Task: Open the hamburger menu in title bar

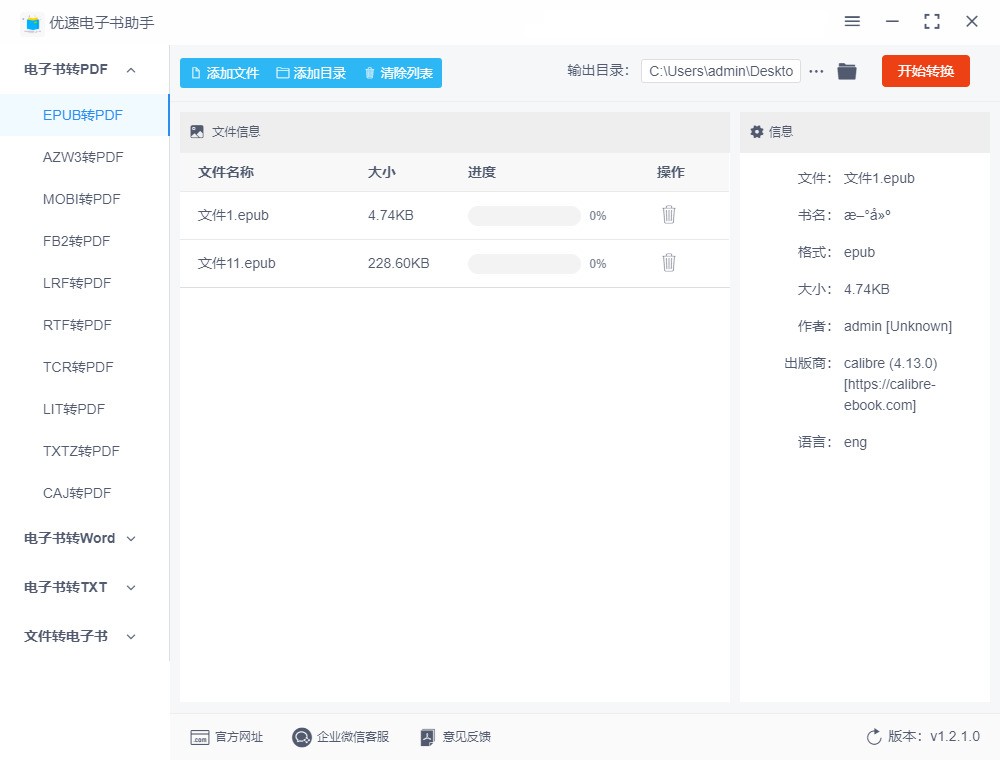Action: pyautogui.click(x=852, y=21)
